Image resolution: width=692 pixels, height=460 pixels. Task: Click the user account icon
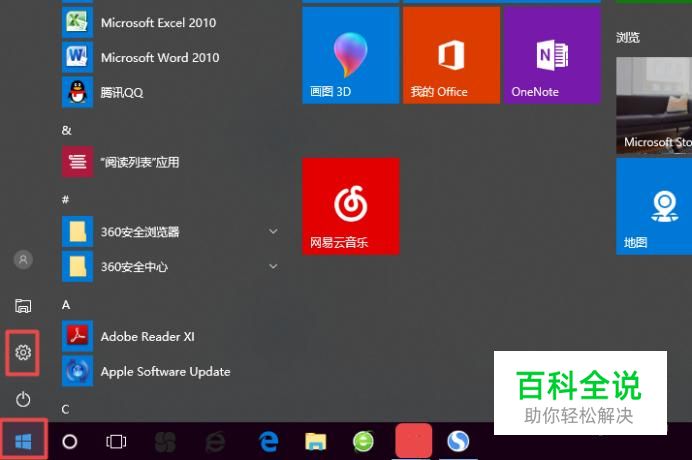(23, 260)
